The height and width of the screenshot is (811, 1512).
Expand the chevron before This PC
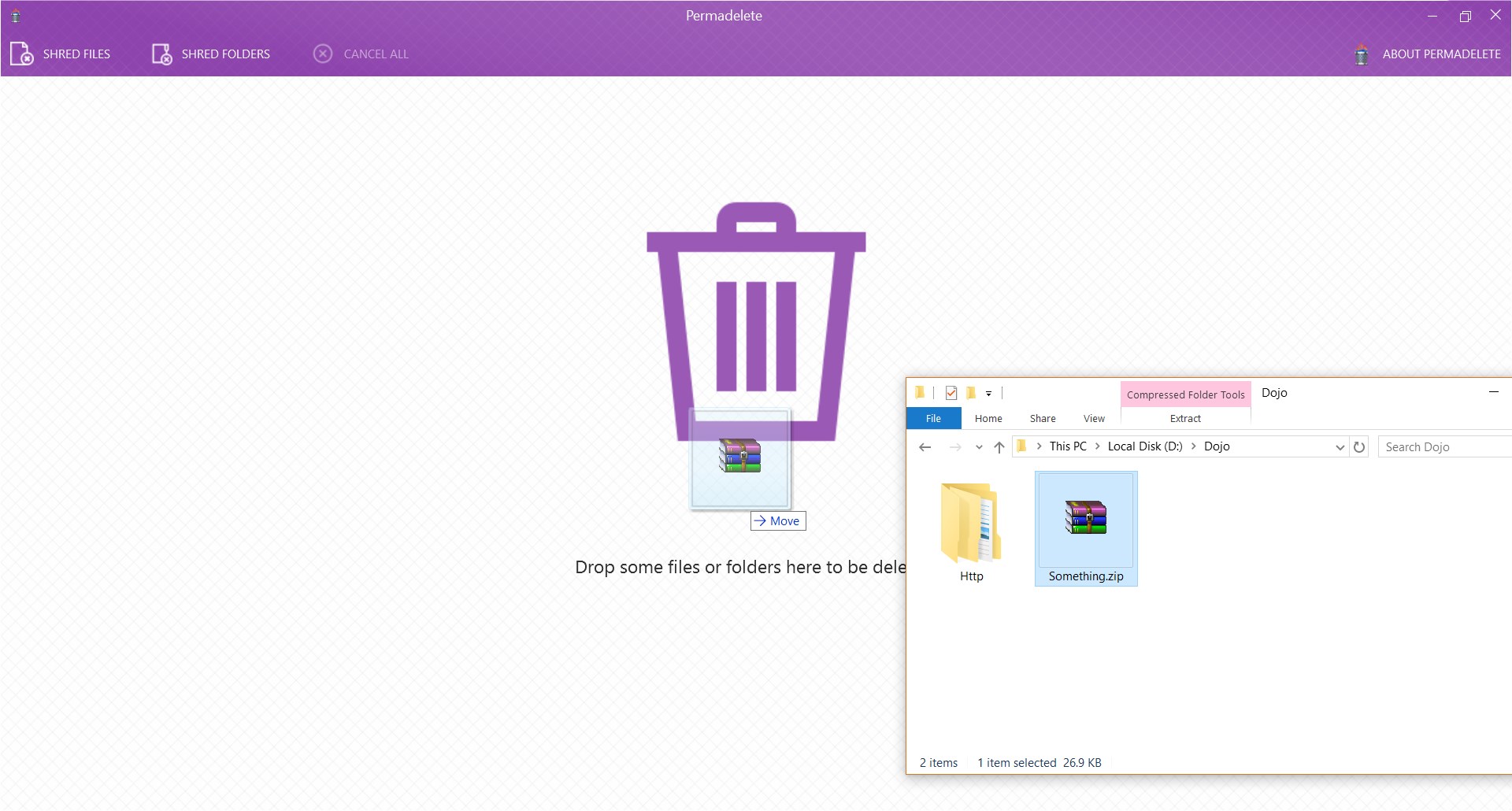point(1039,446)
